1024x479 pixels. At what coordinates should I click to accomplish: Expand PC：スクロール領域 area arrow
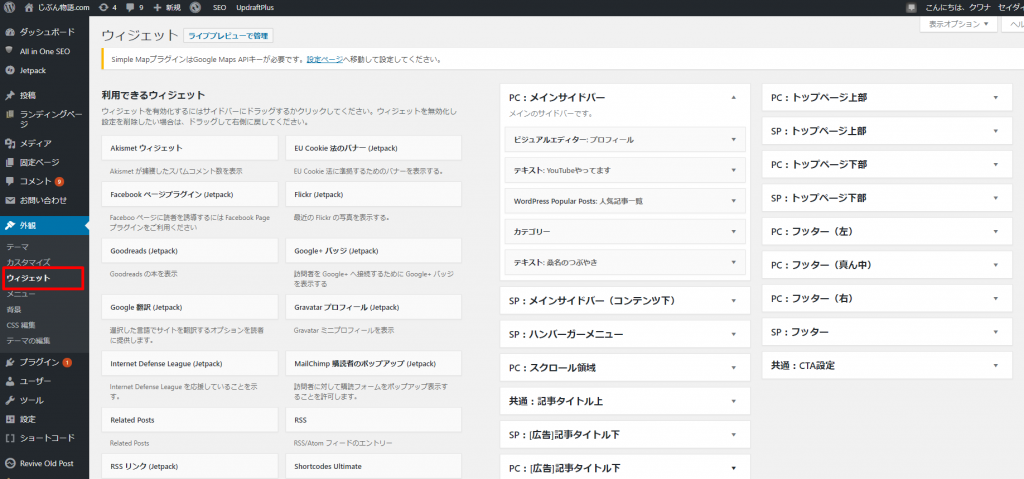[x=733, y=368]
